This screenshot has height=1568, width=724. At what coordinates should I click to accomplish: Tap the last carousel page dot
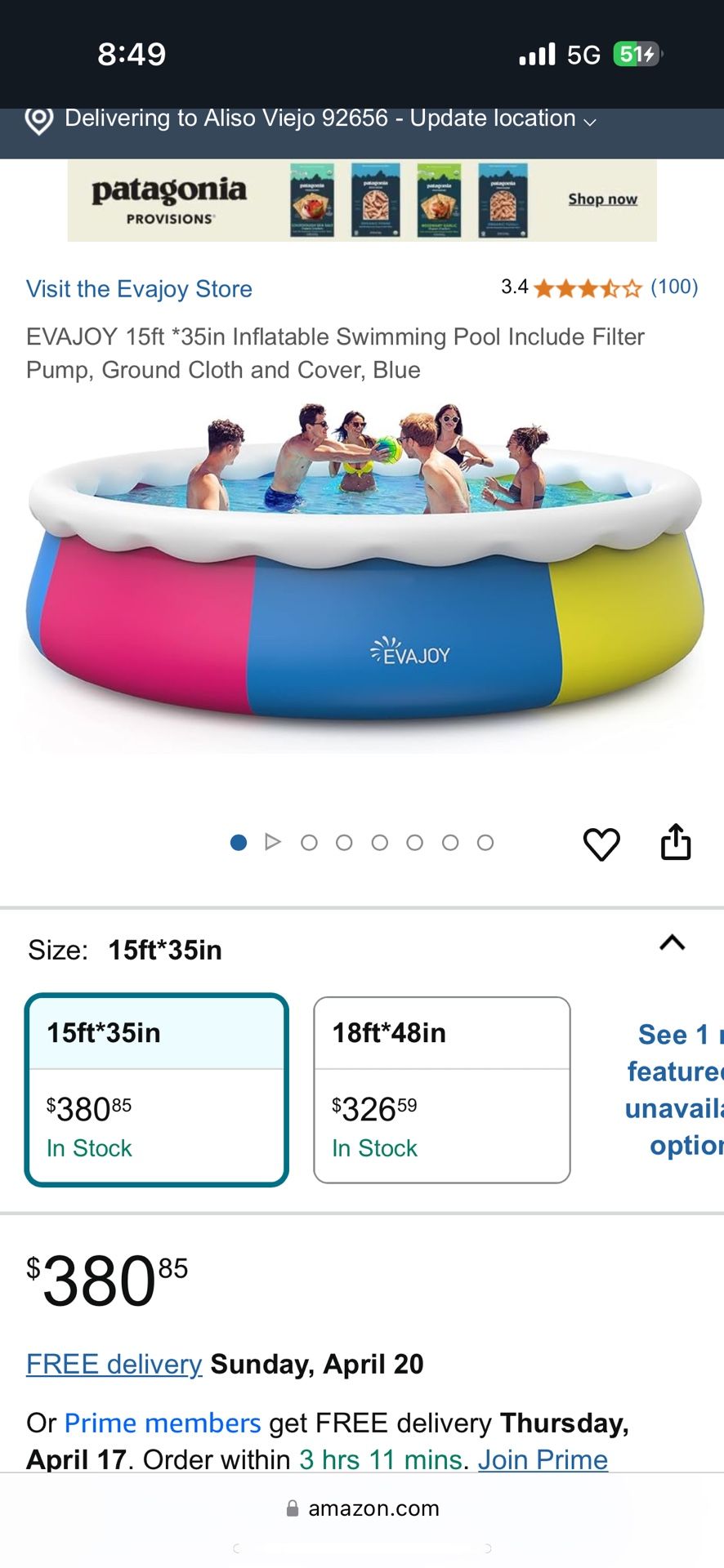(x=486, y=842)
